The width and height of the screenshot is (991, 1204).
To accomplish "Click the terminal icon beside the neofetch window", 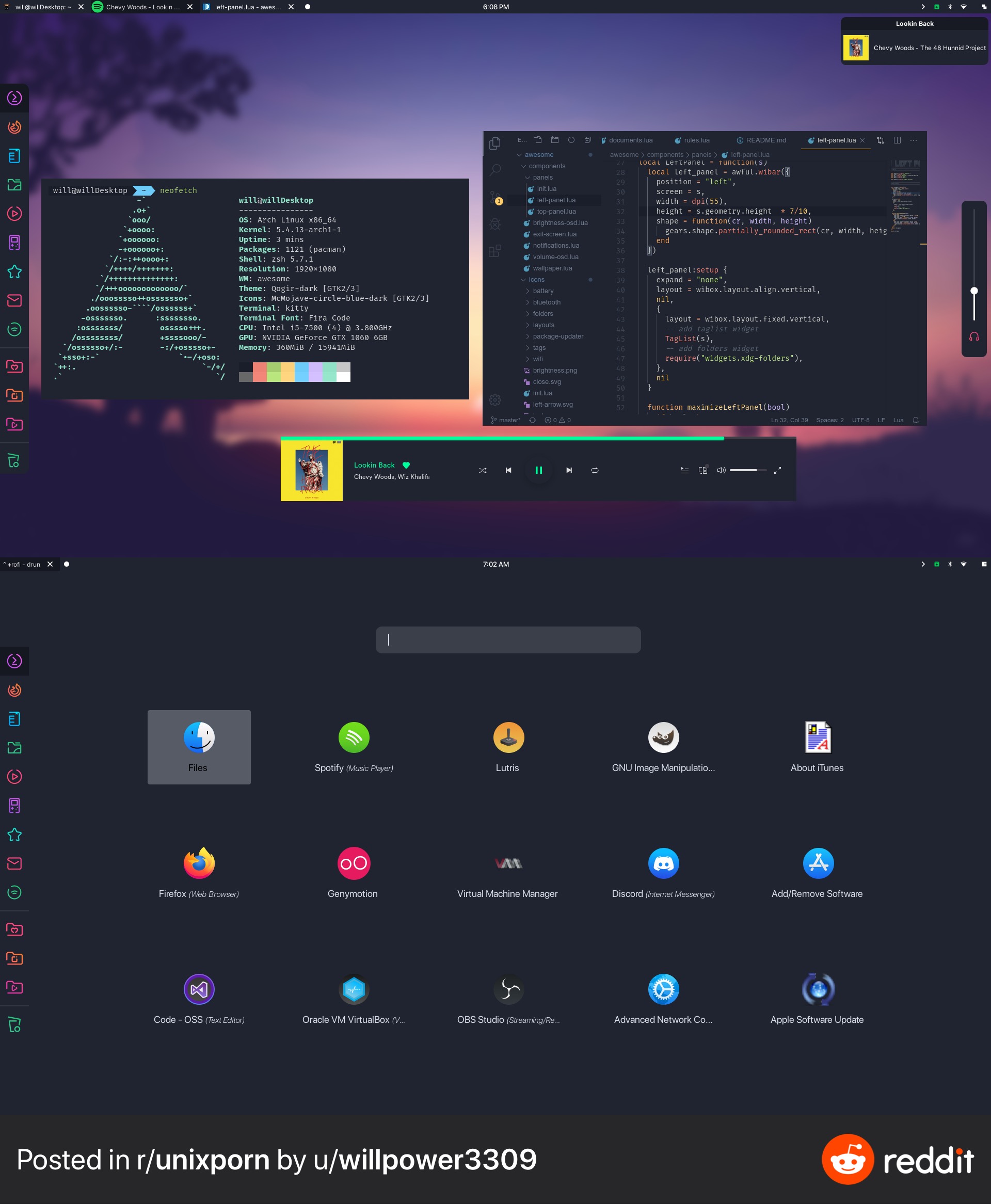I will pyautogui.click(x=14, y=98).
